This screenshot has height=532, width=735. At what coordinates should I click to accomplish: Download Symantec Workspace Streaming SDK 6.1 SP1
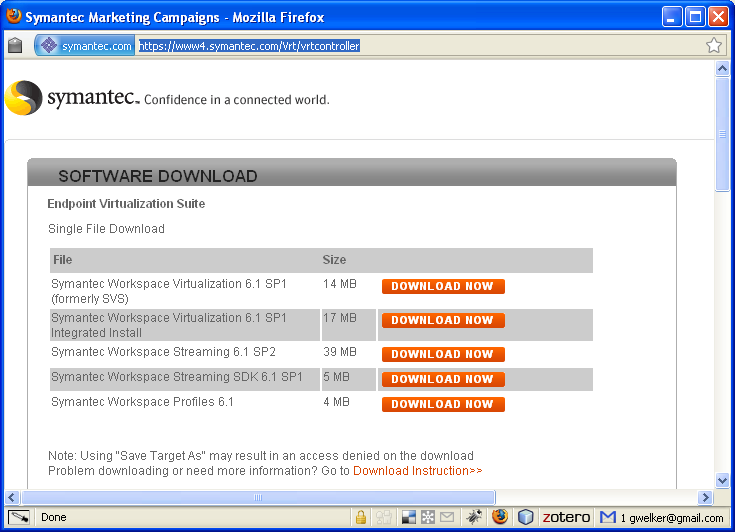443,379
